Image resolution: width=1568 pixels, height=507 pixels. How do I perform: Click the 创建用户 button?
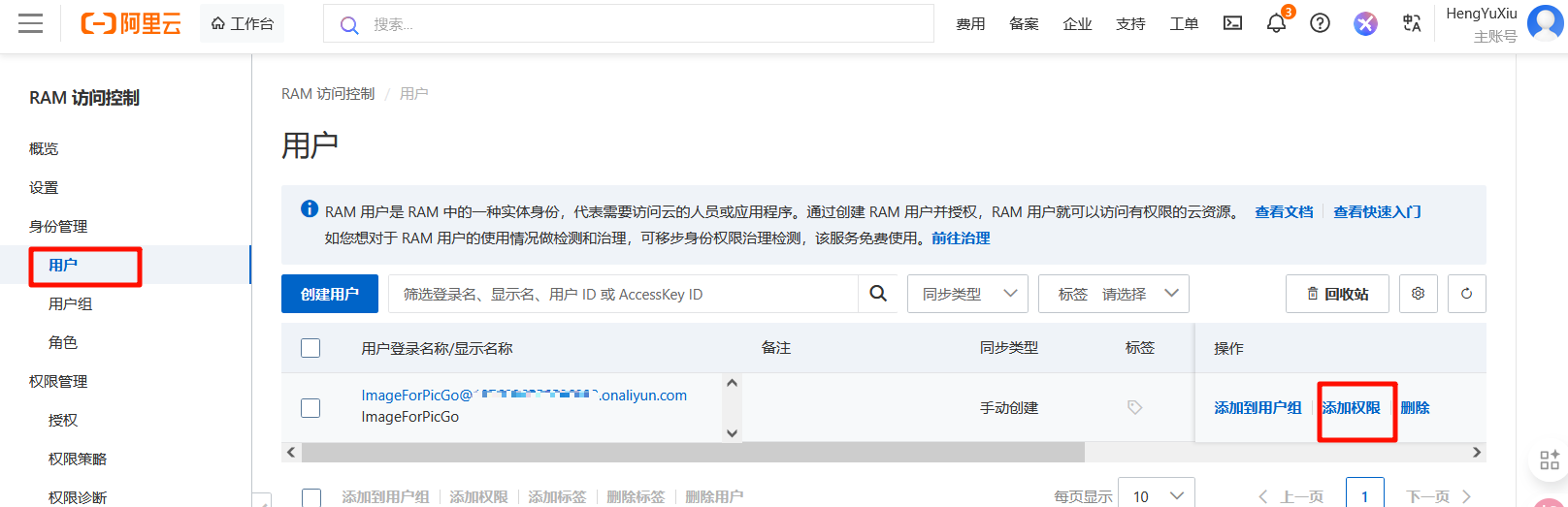coord(330,294)
